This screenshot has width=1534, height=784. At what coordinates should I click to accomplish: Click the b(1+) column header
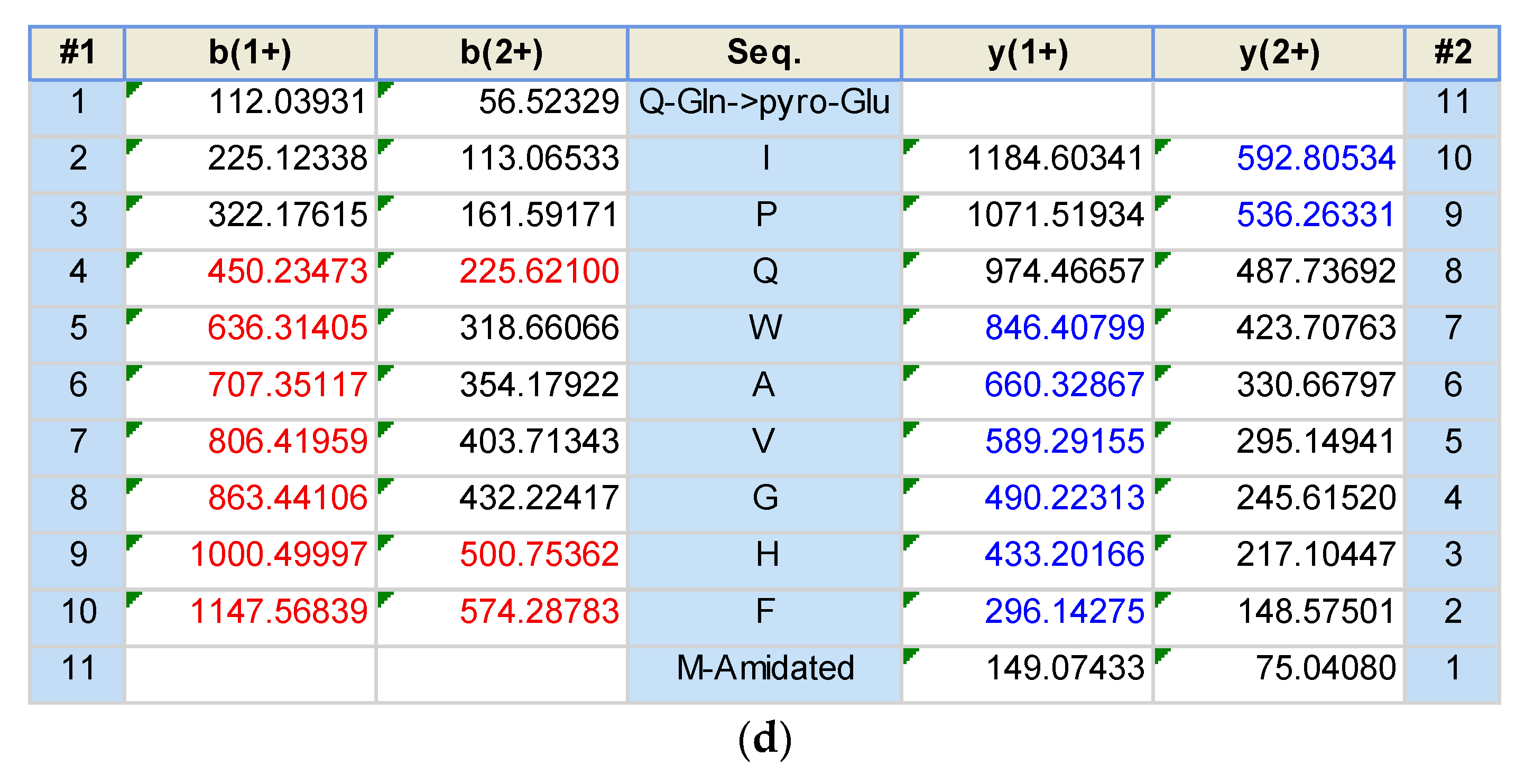[250, 52]
